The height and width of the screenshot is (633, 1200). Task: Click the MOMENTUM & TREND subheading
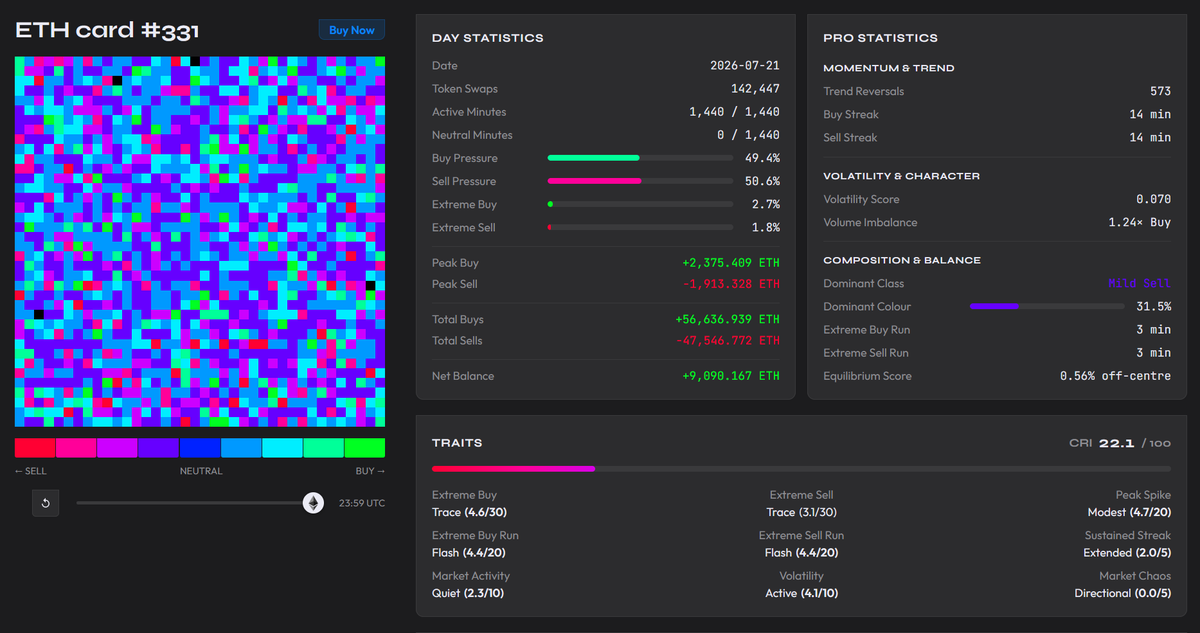coord(889,68)
